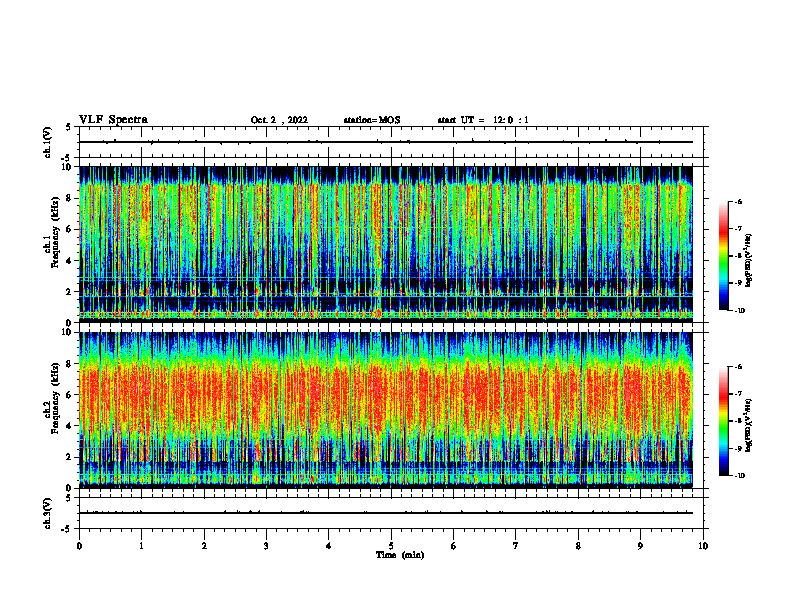The image size is (792, 612).
Task: Click the ch.1 voltage waveform trace panel
Action: click(391, 142)
